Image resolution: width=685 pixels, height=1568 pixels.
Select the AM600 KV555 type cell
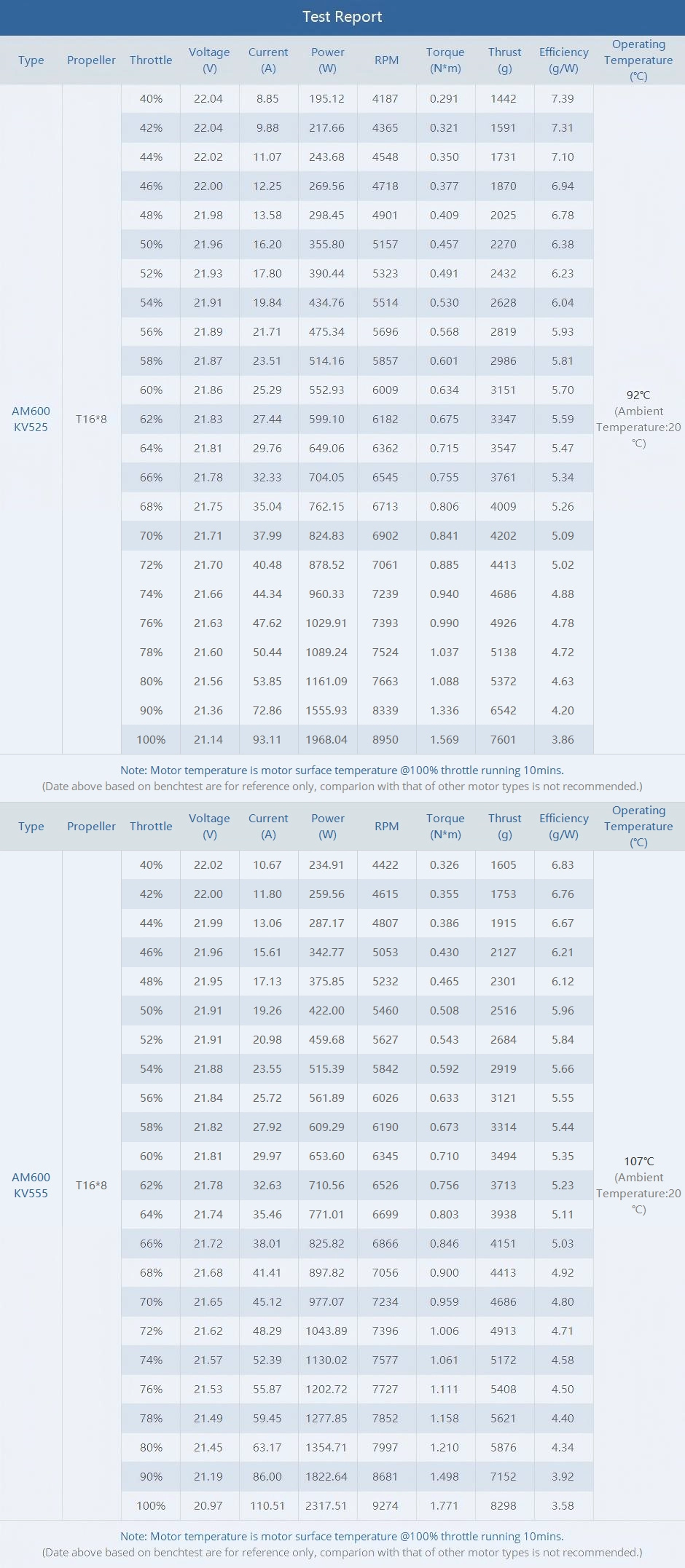tap(31, 1185)
